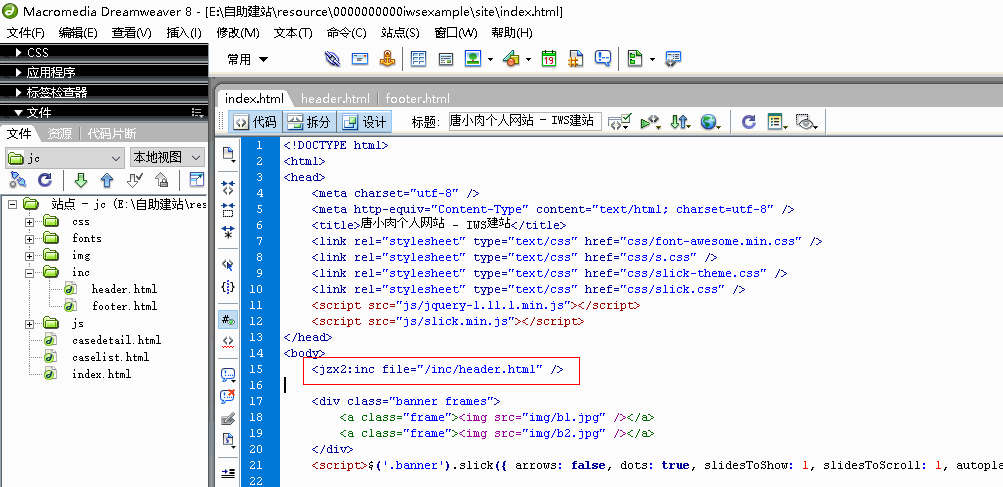
Task: Apply a comment from coding toolbar
Action: click(228, 374)
